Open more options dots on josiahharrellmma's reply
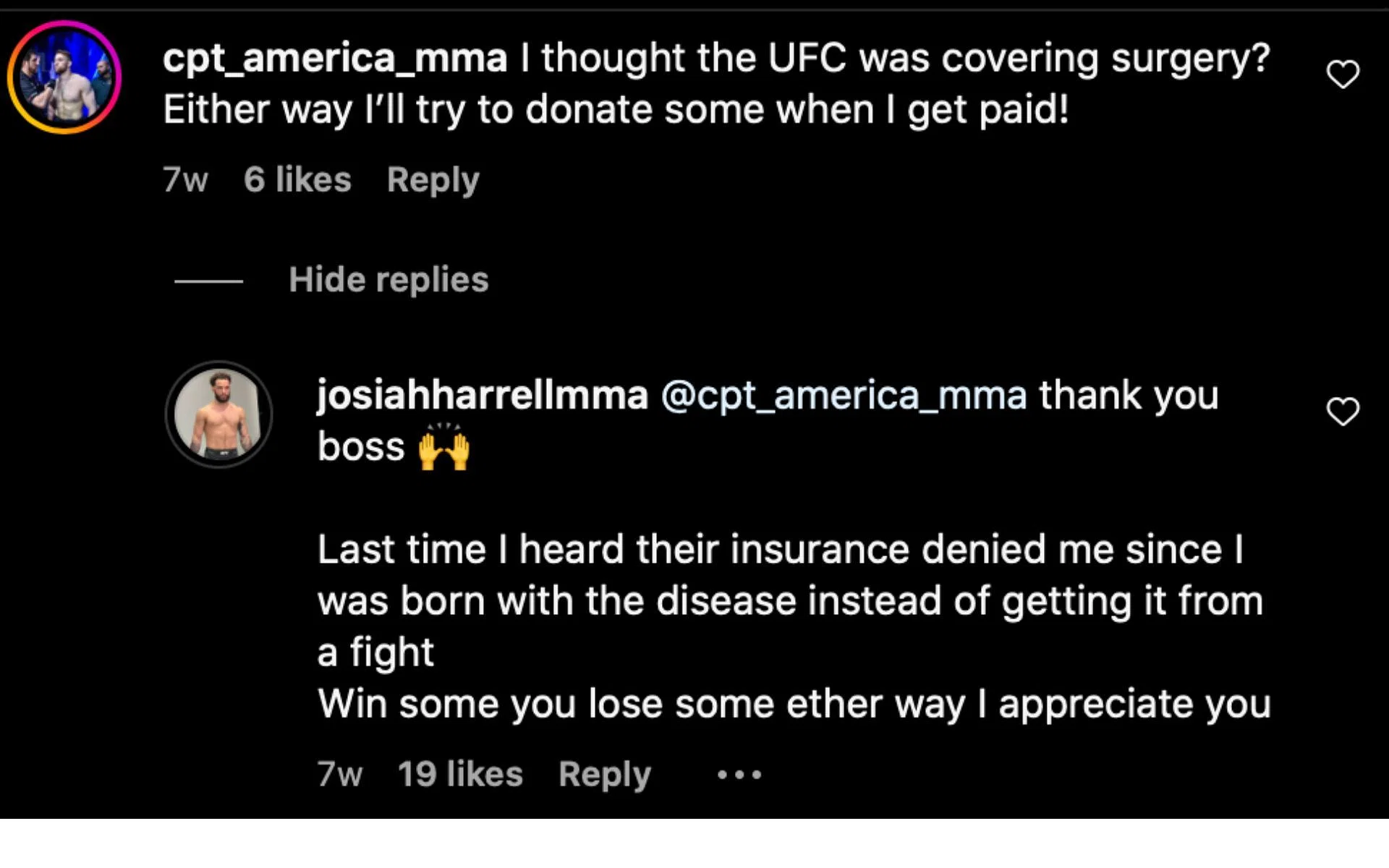Image resolution: width=1389 pixels, height=868 pixels. pyautogui.click(x=739, y=775)
